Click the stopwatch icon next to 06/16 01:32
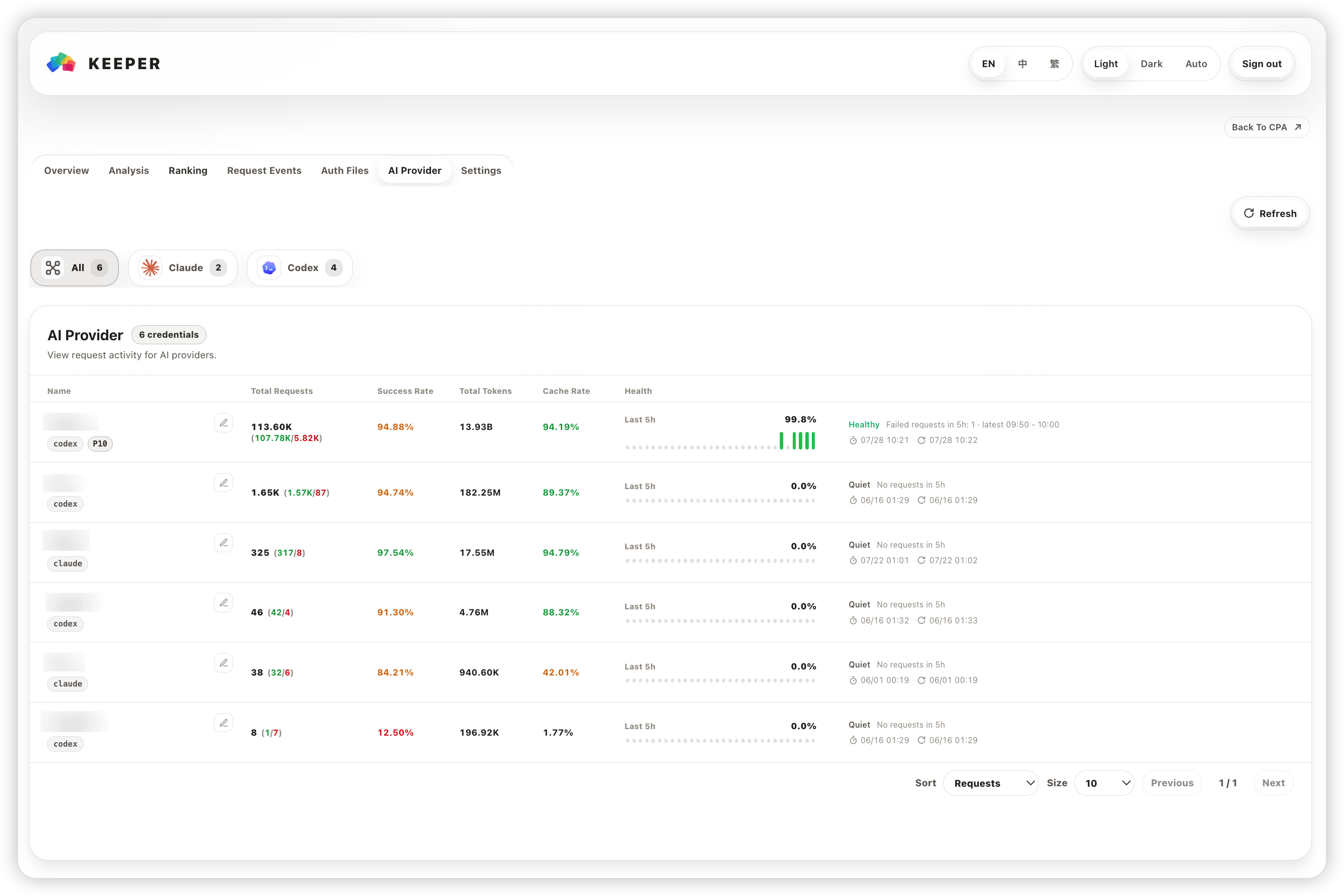The image size is (1344, 896). 853,620
